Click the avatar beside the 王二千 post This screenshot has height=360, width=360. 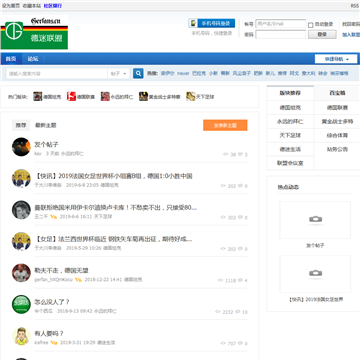tap(21, 210)
